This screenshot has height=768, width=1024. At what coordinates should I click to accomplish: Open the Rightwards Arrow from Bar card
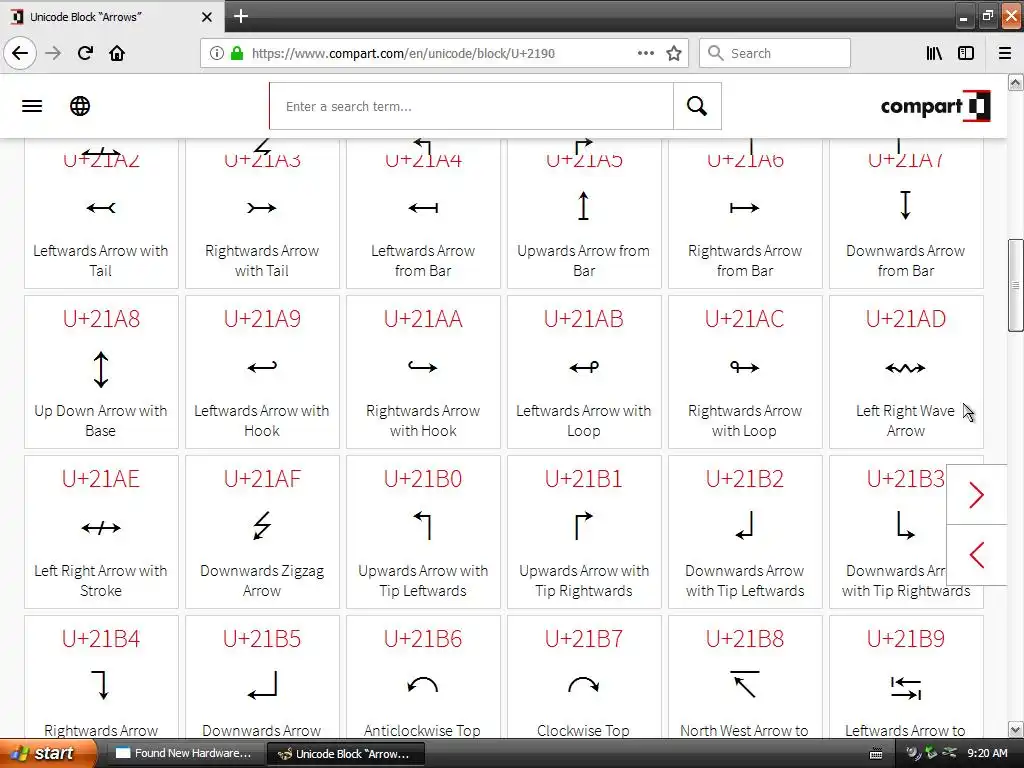tap(745, 213)
